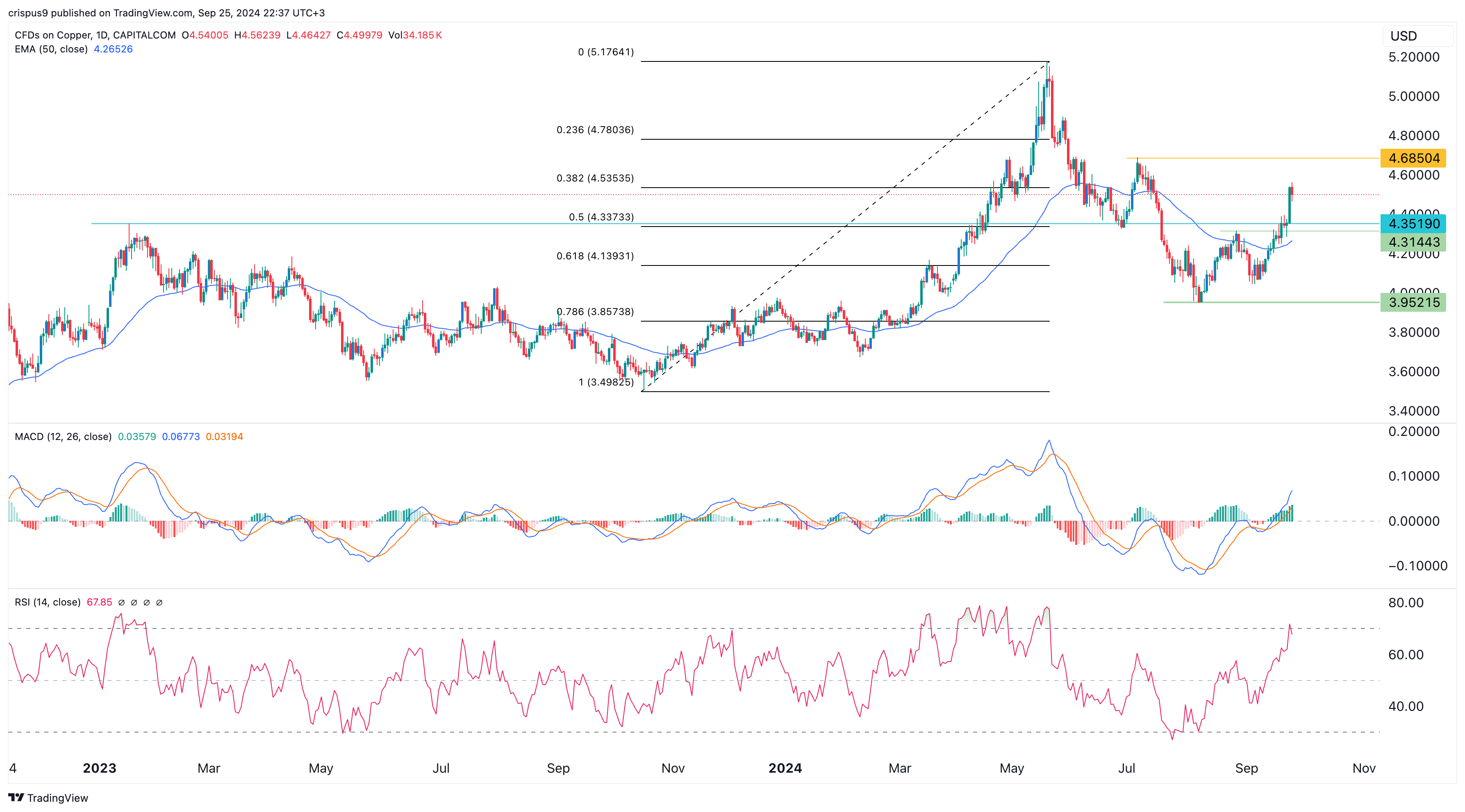Click the May 2024 label on time axis
This screenshot has height=812, width=1465.
[x=1012, y=768]
